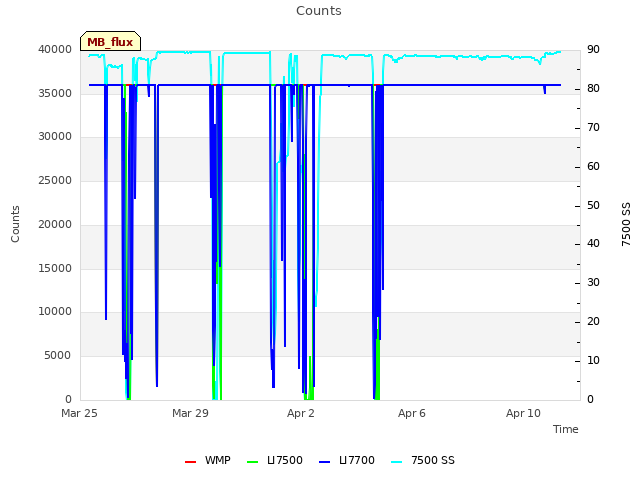Click the MB_flux label box

pyautogui.click(x=110, y=41)
